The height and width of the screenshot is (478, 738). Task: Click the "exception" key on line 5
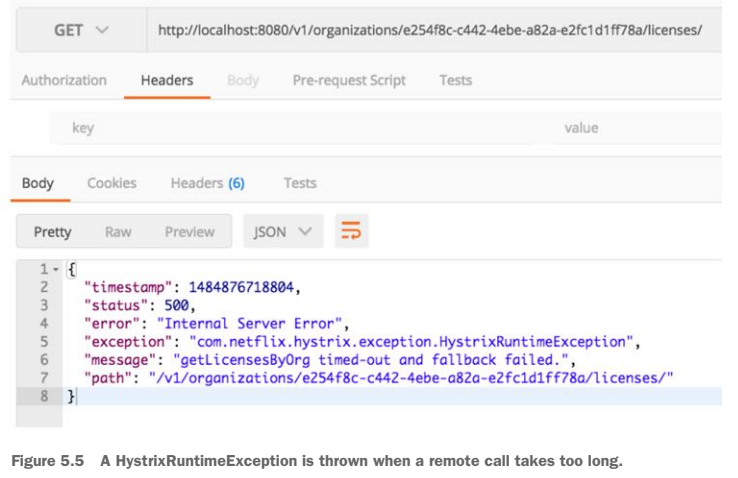pyautogui.click(x=128, y=342)
